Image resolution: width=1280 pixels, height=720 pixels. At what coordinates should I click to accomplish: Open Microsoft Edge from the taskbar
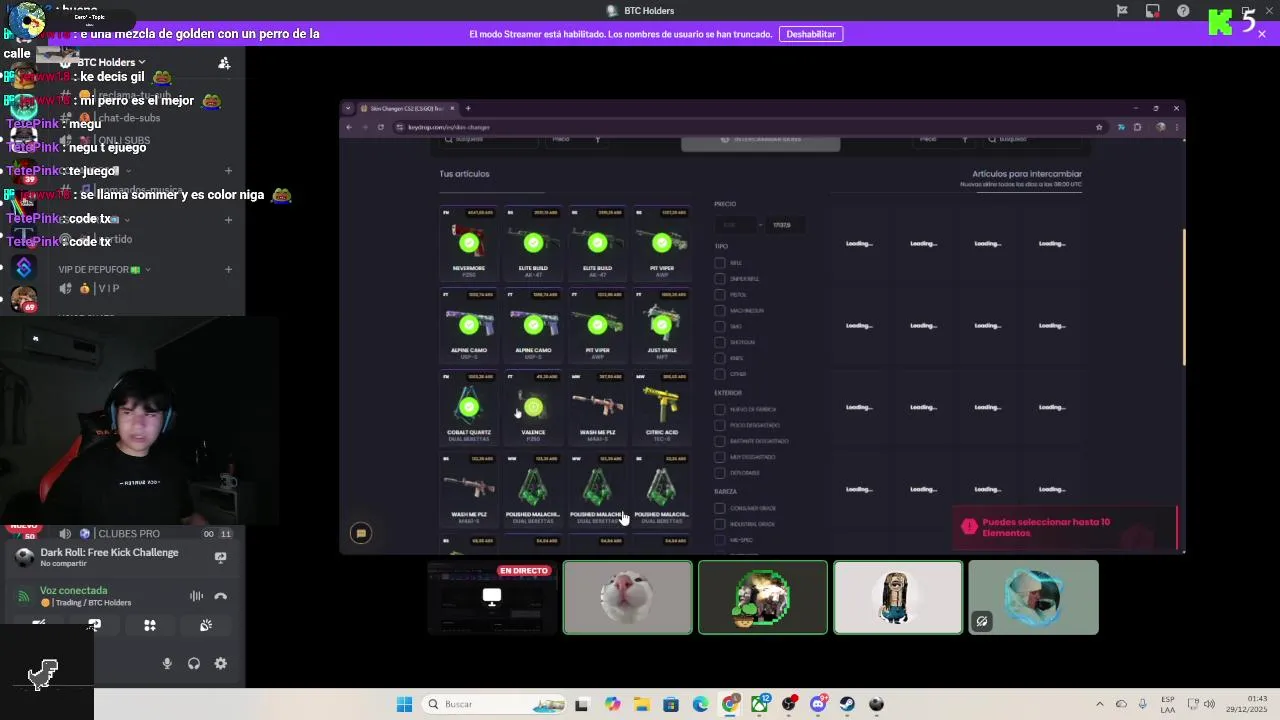[x=700, y=704]
